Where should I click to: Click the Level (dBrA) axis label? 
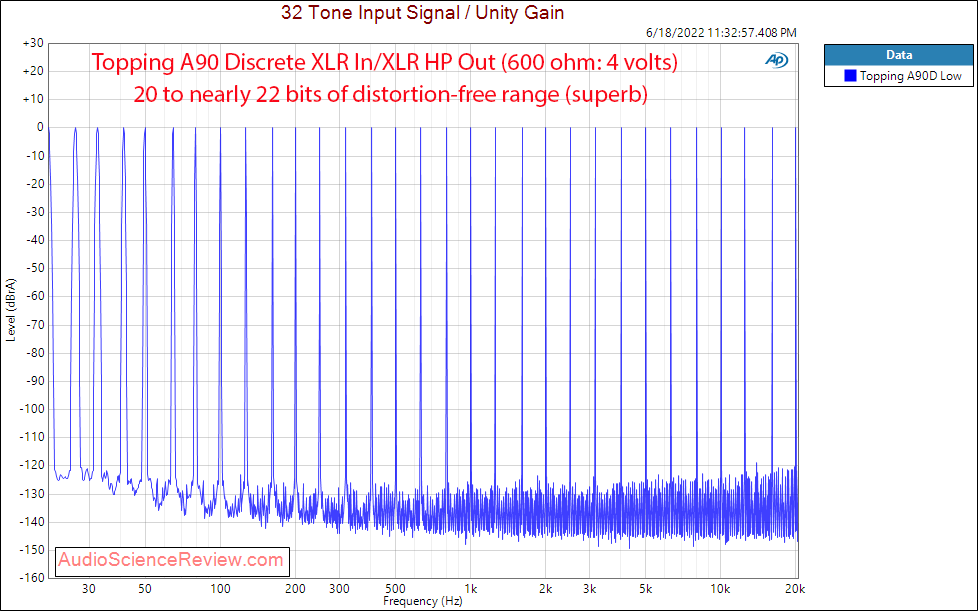[11, 310]
